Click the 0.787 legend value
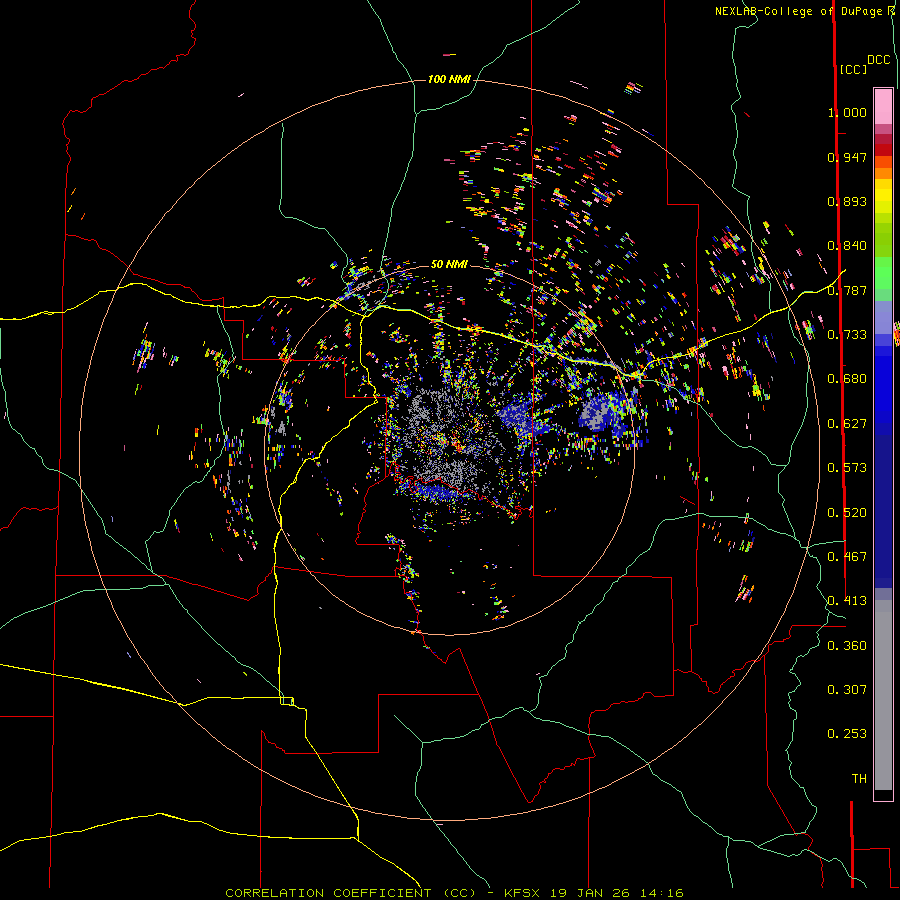The image size is (900, 900). (x=847, y=290)
